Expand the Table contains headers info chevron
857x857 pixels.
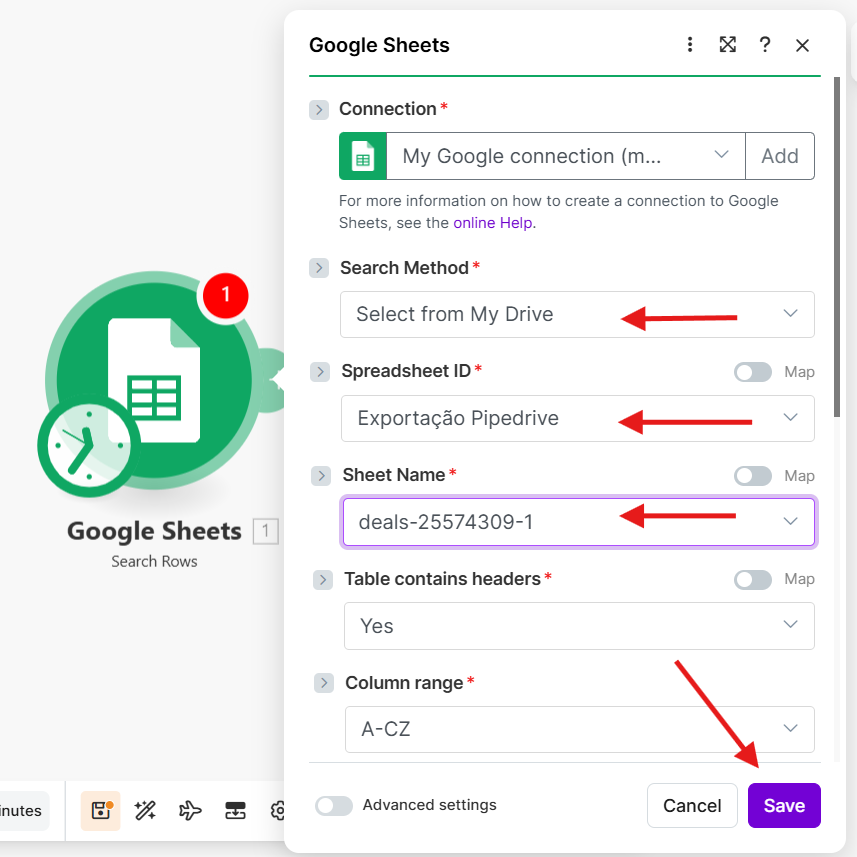coord(323,579)
